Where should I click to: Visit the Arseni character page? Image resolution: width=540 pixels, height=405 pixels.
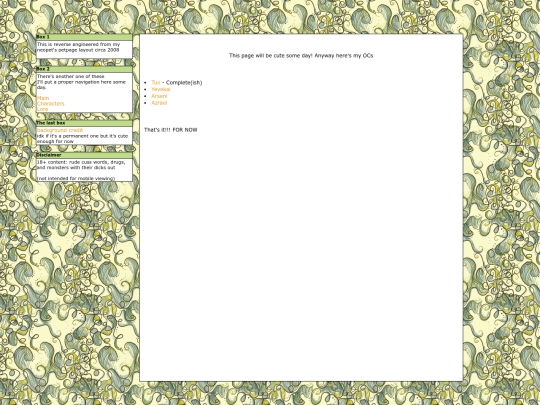[159, 96]
